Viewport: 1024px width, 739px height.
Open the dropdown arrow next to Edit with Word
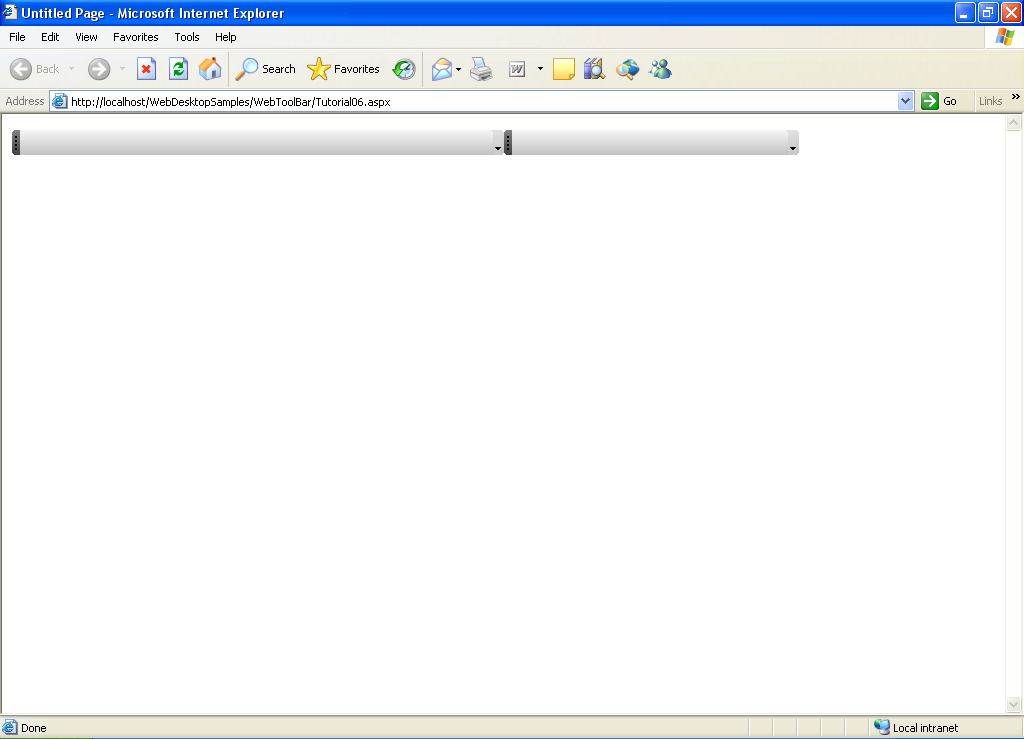pyautogui.click(x=540, y=69)
